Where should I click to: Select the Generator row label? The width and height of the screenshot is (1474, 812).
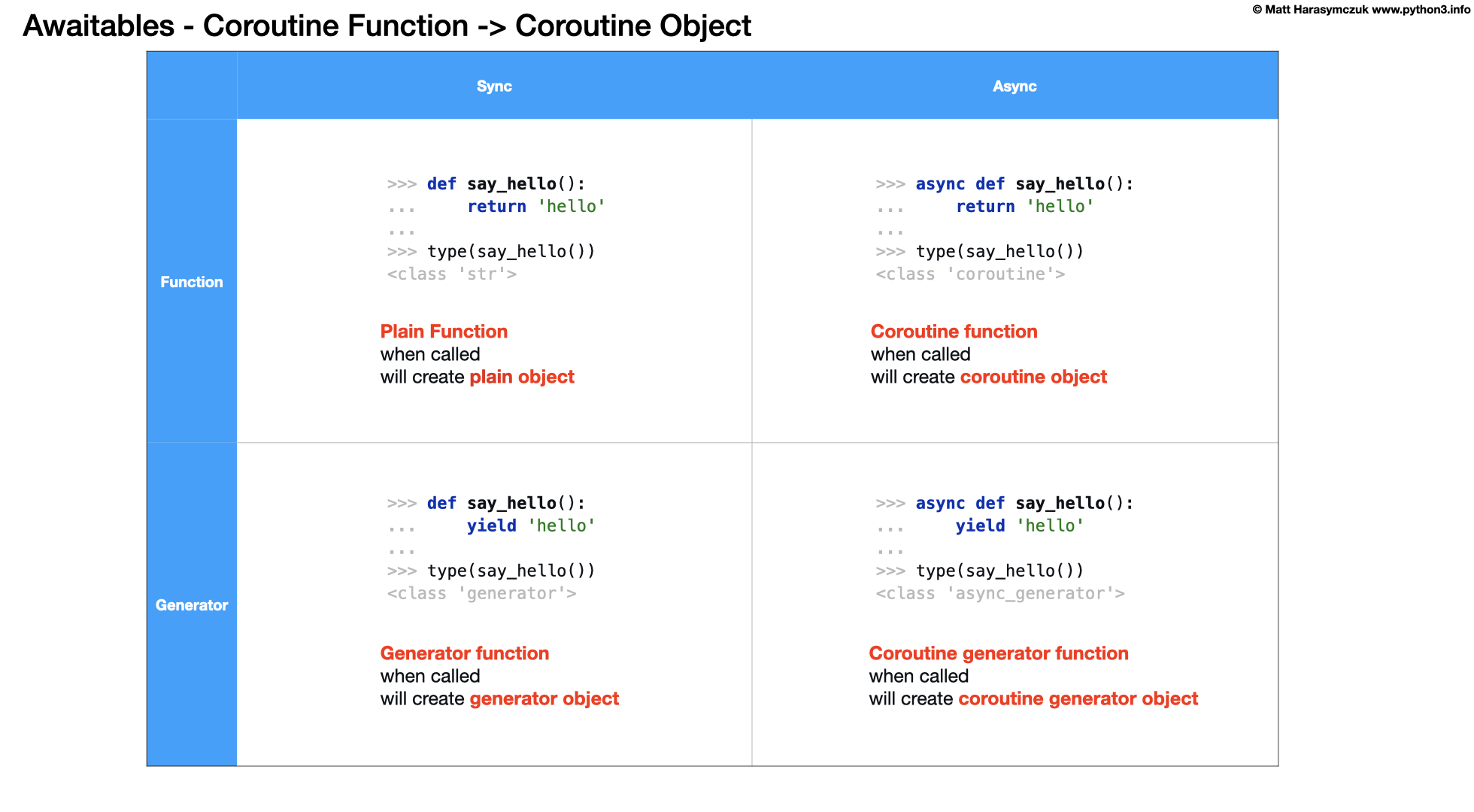point(192,602)
